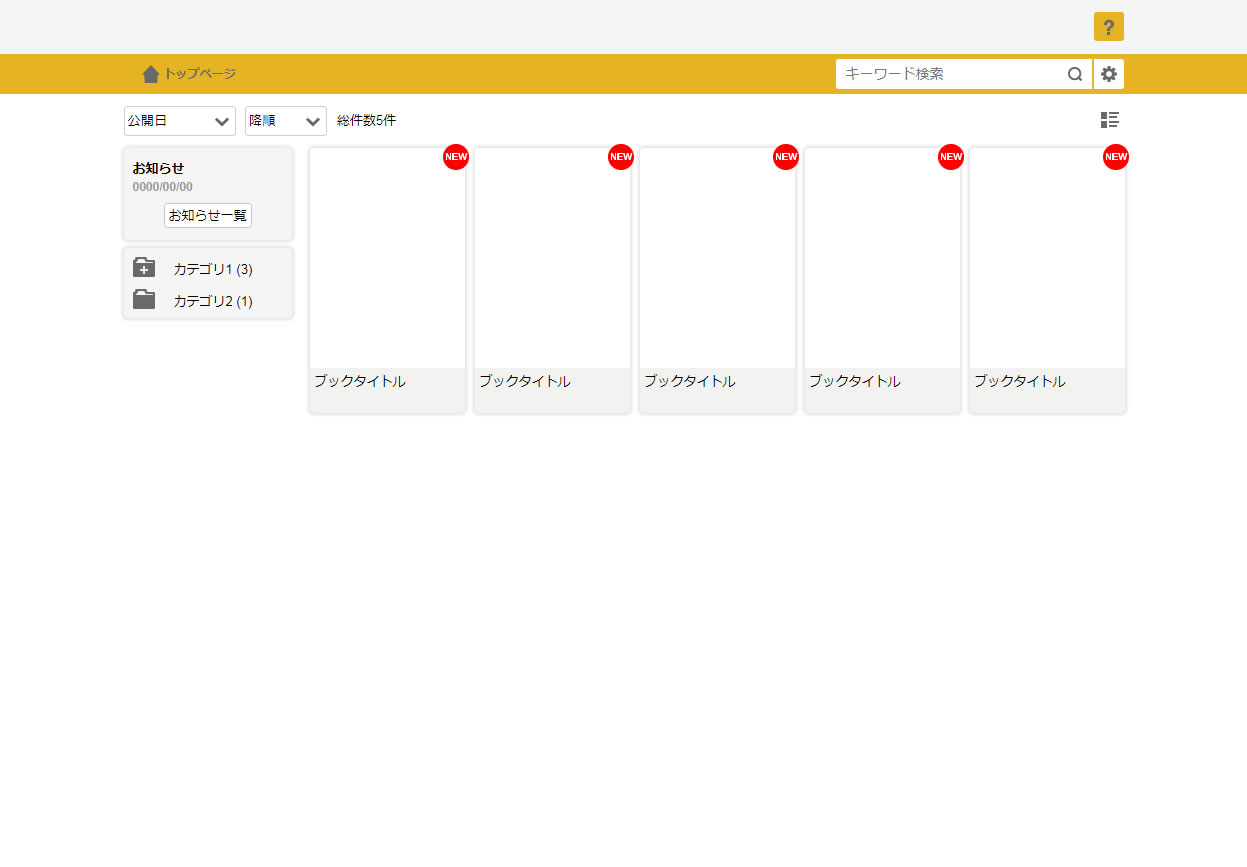Click NEW badge on first book
This screenshot has width=1247, height=867.
456,157
